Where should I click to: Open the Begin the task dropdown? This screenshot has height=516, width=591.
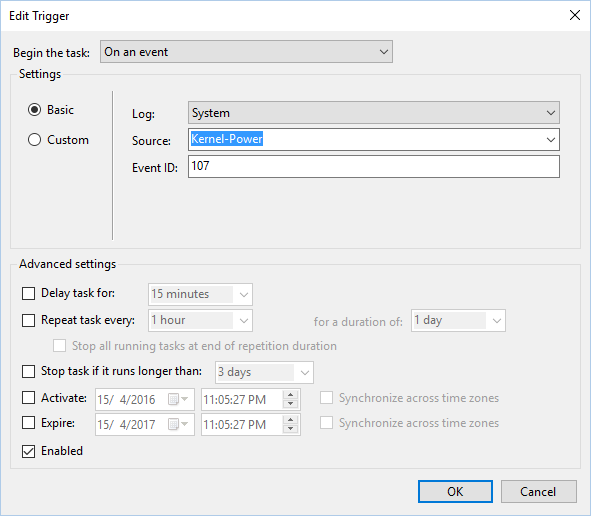coord(246,52)
